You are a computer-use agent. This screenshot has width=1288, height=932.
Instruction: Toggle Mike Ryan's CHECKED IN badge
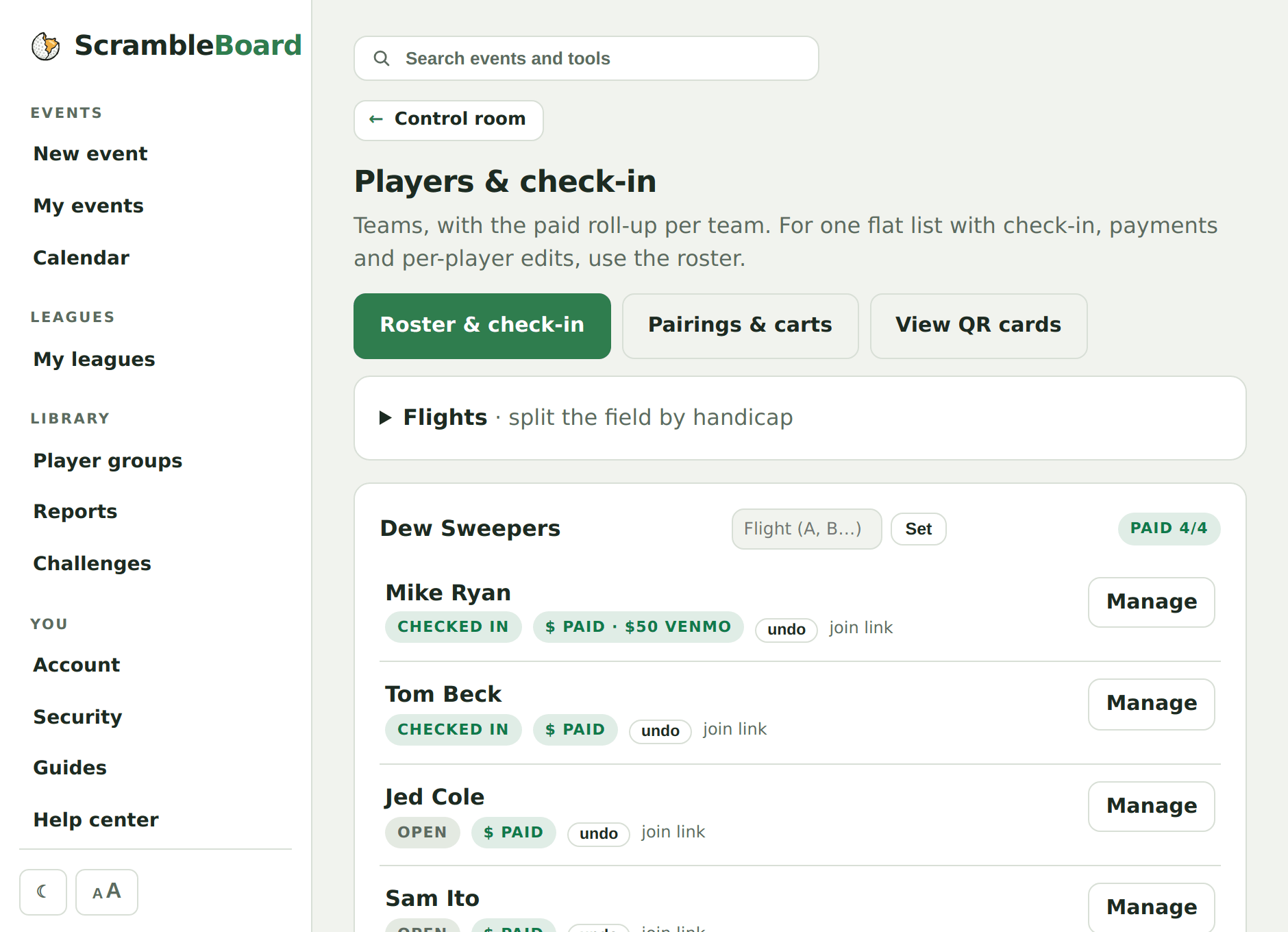coord(454,627)
